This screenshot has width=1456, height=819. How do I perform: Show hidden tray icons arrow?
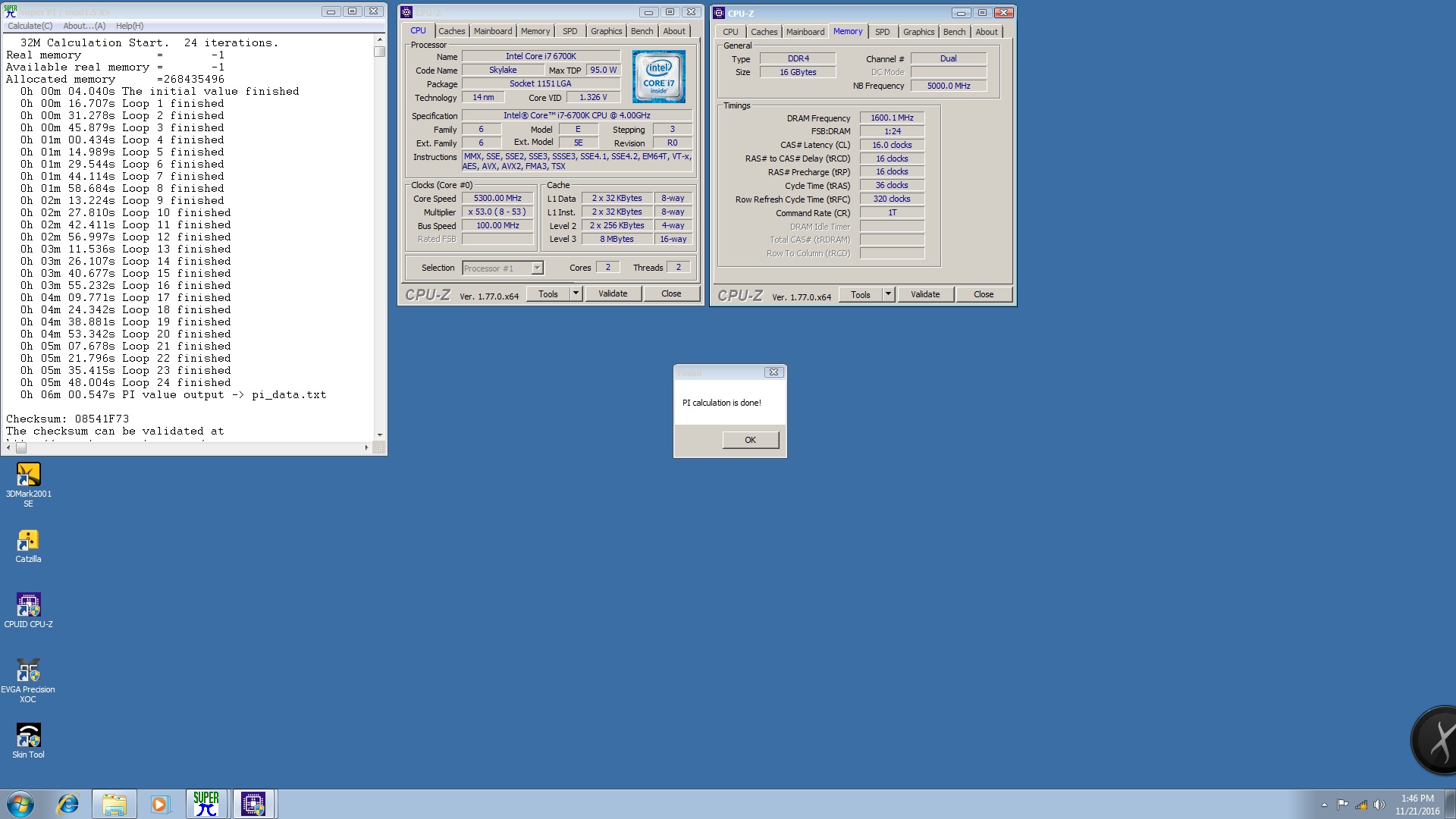(1324, 805)
